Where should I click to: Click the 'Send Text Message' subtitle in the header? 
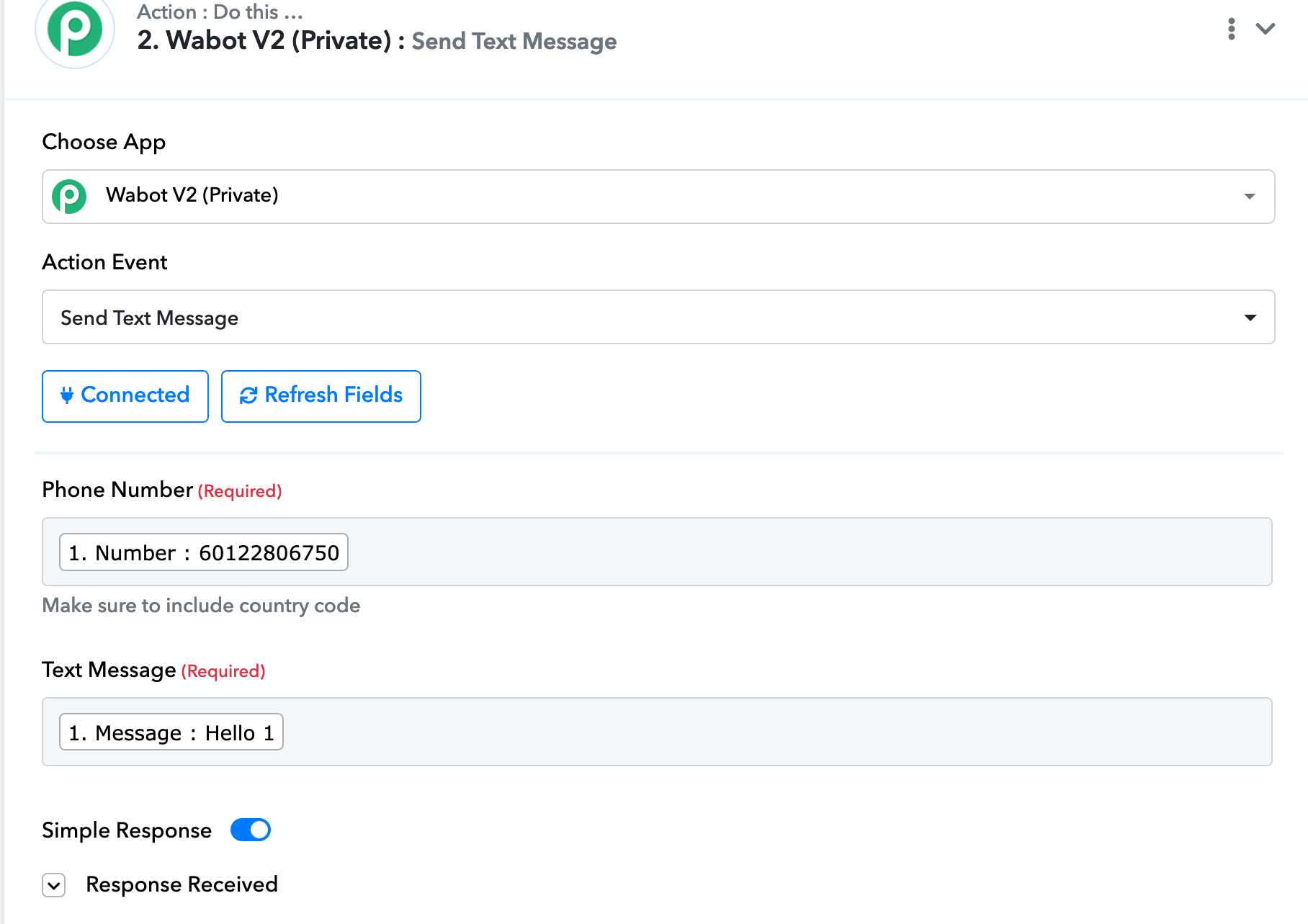pyautogui.click(x=514, y=42)
